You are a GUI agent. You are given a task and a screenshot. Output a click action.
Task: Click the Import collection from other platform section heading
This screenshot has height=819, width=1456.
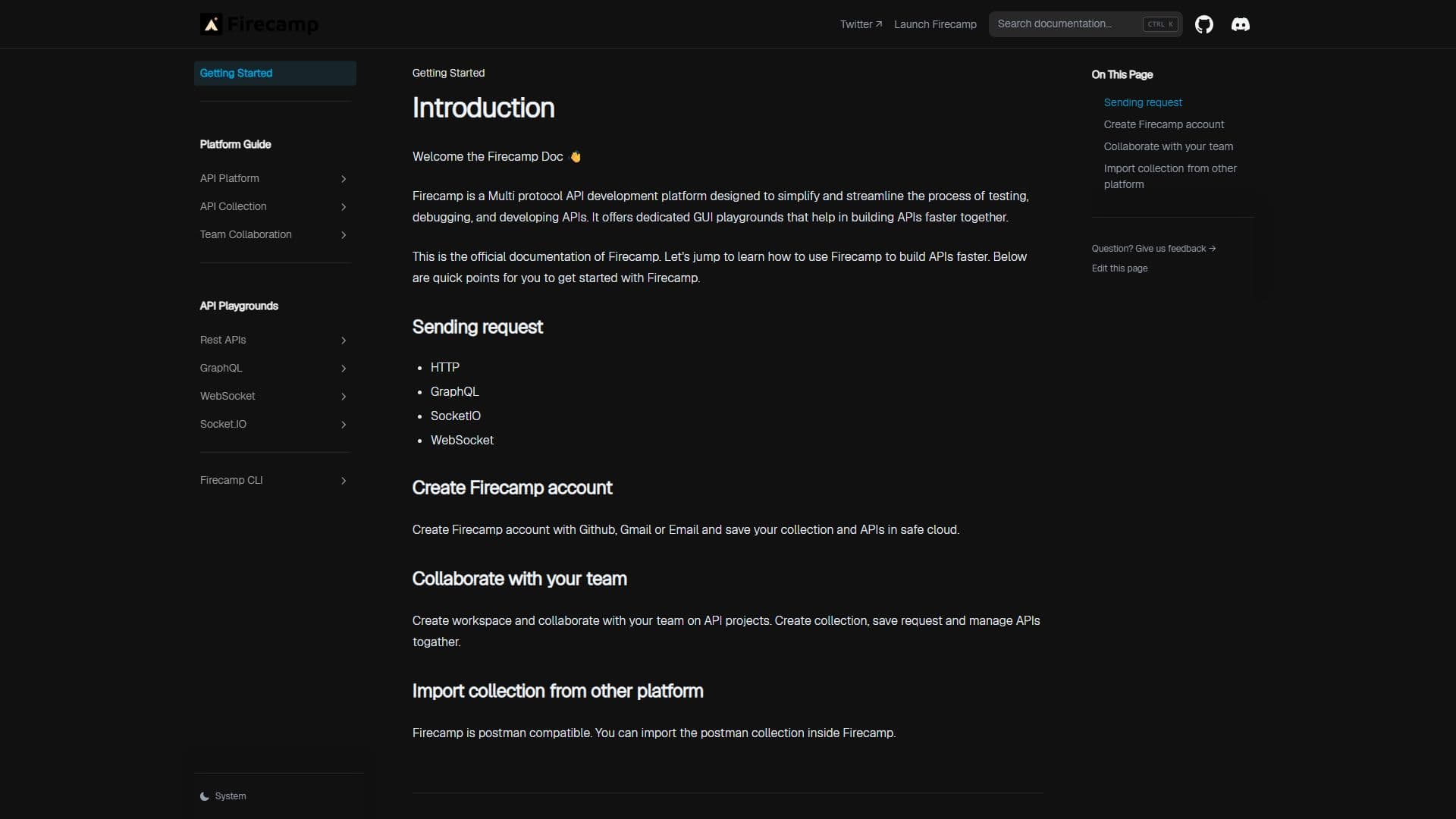557,691
